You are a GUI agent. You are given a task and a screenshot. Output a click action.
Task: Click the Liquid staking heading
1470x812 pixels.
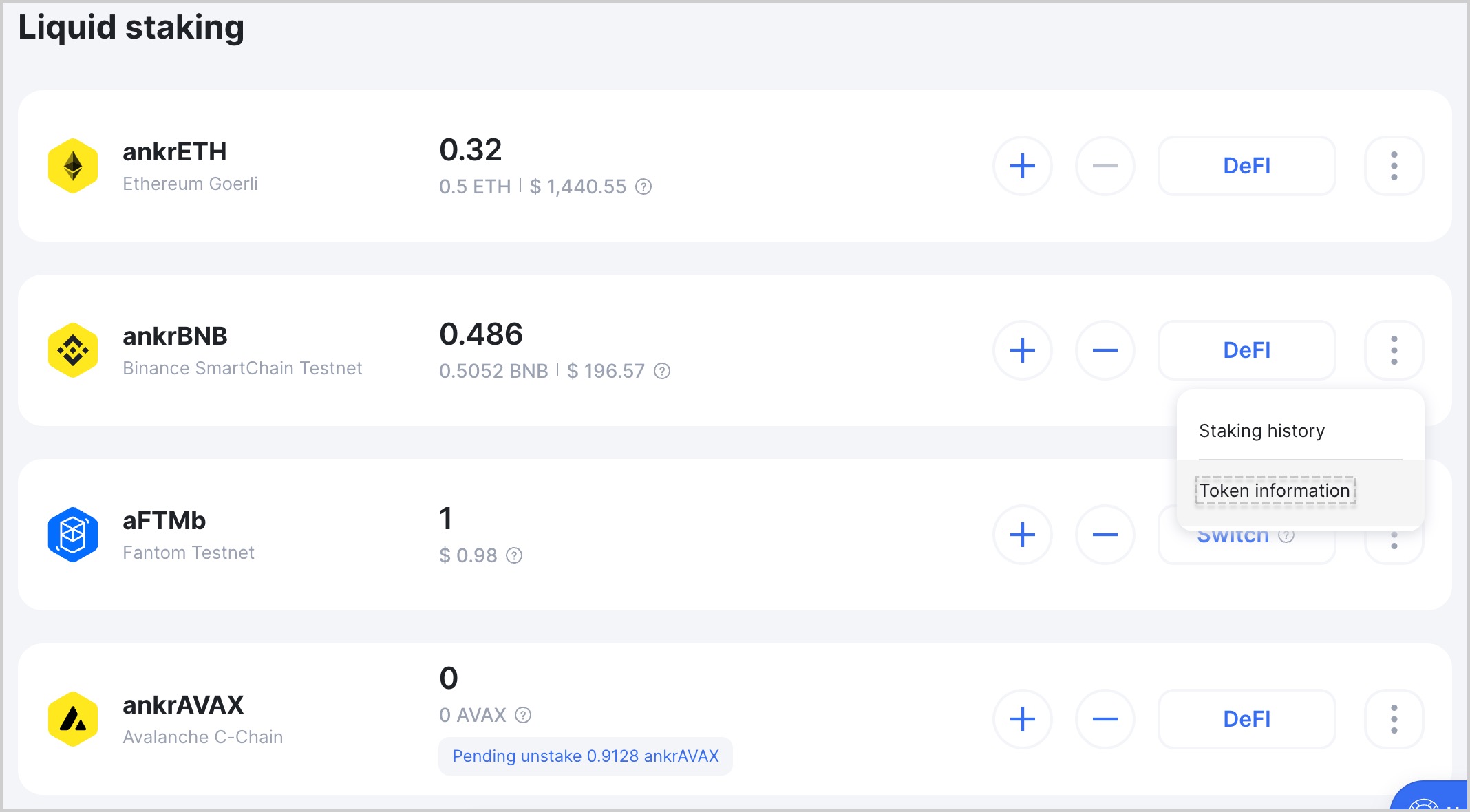131,28
